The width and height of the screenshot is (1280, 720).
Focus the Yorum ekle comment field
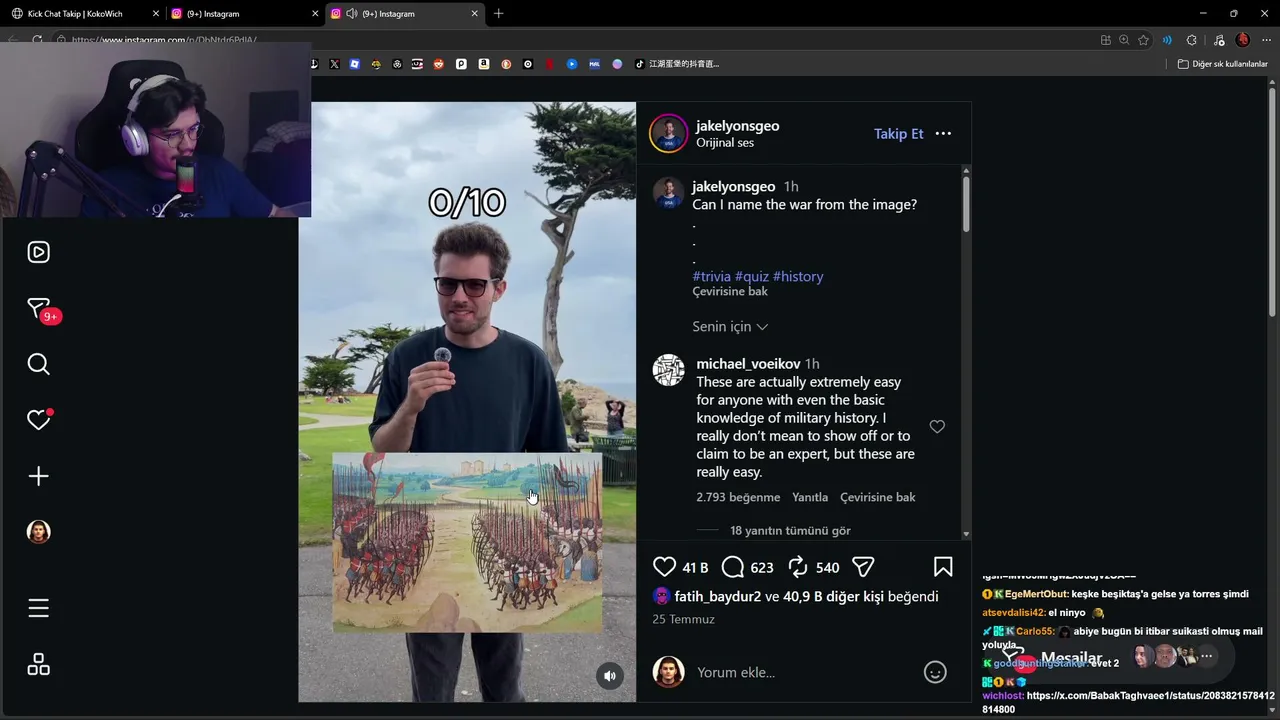805,672
